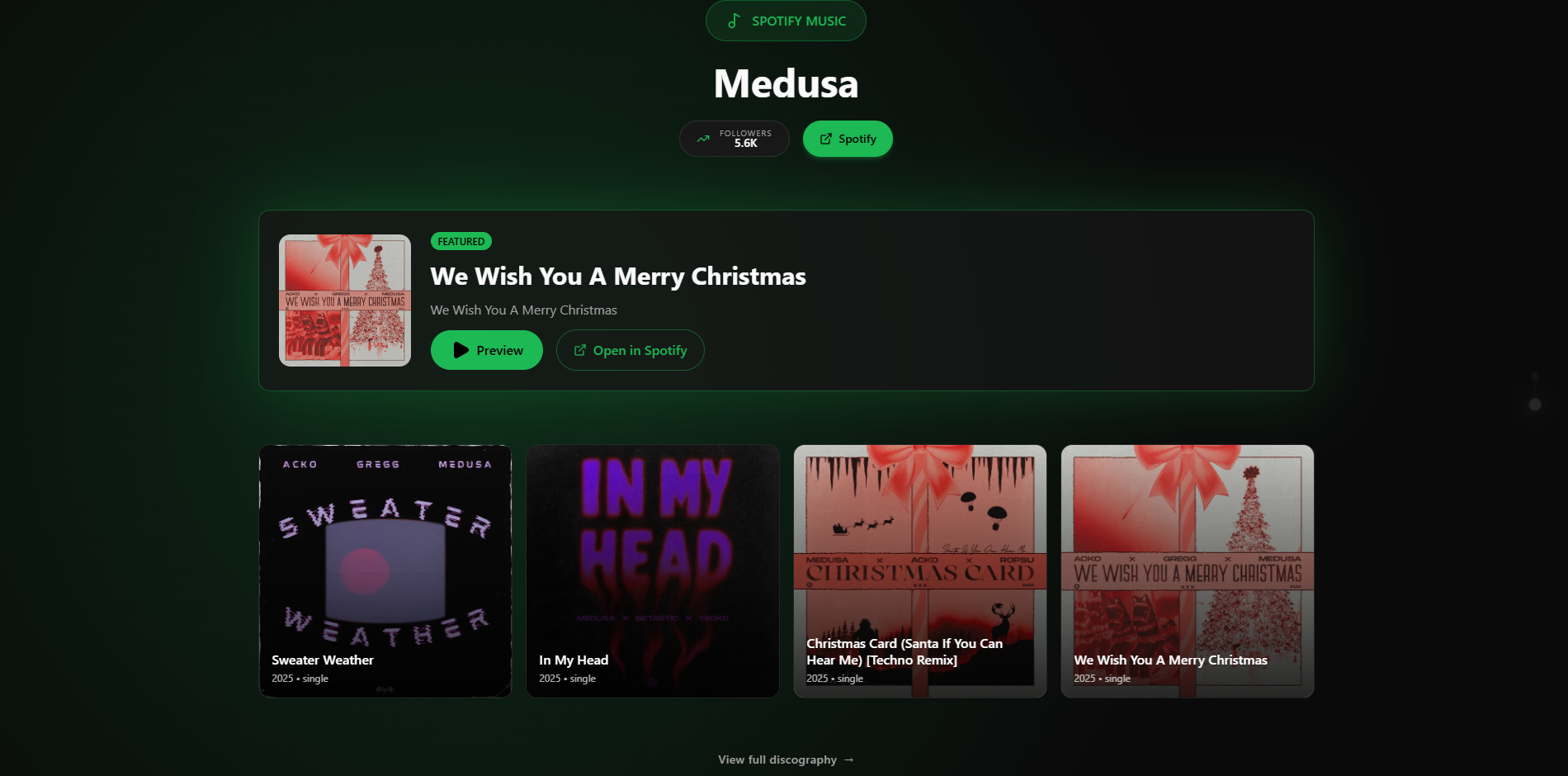The width and height of the screenshot is (1568, 776).
Task: Open in Spotify the featured track
Action: pos(630,350)
